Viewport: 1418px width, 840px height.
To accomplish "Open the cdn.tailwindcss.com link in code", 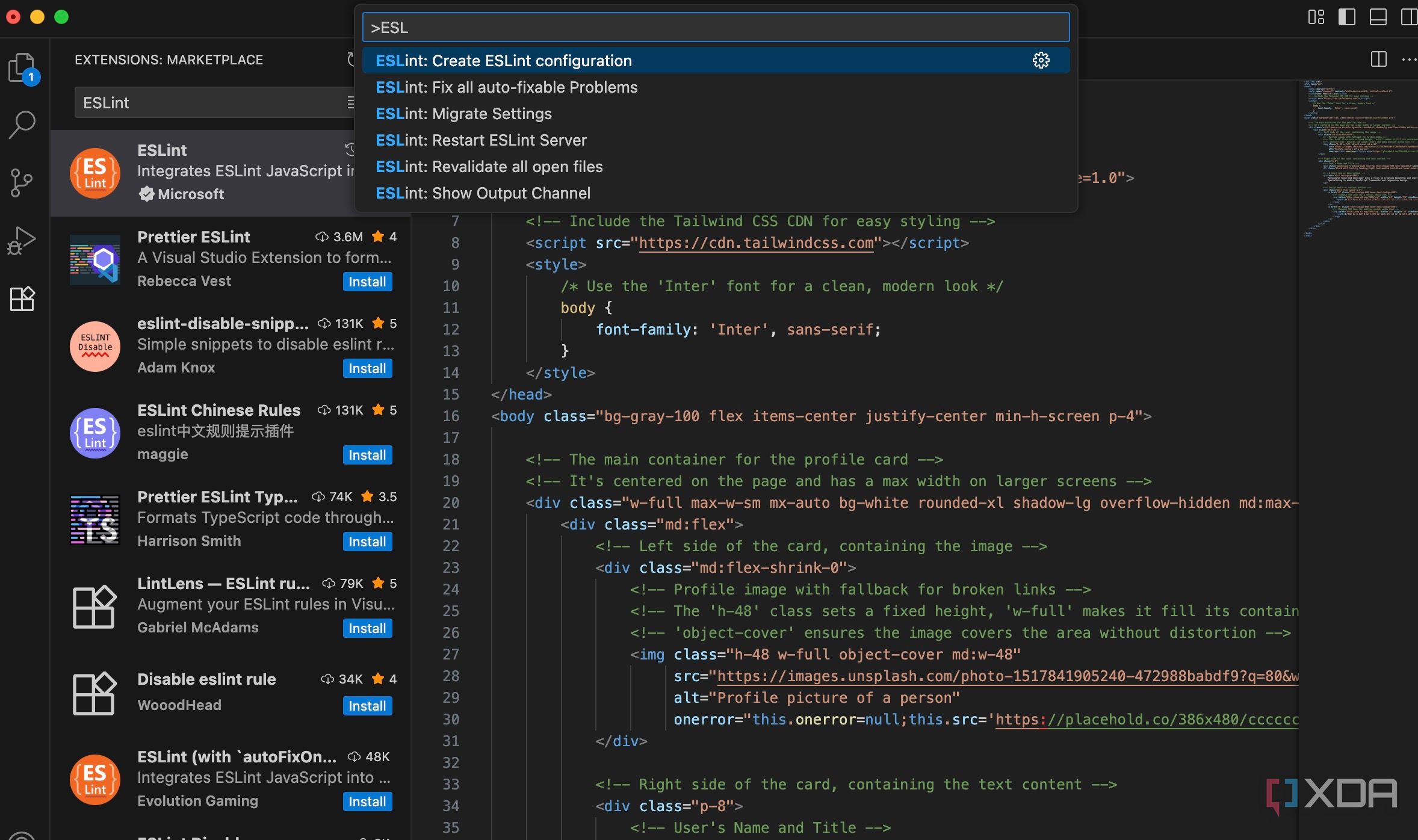I will click(x=755, y=243).
